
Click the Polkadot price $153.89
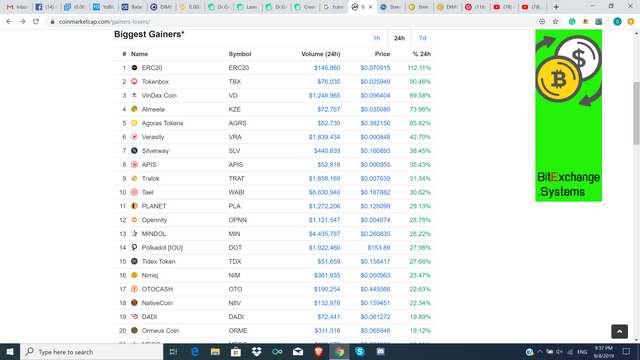tap(379, 248)
